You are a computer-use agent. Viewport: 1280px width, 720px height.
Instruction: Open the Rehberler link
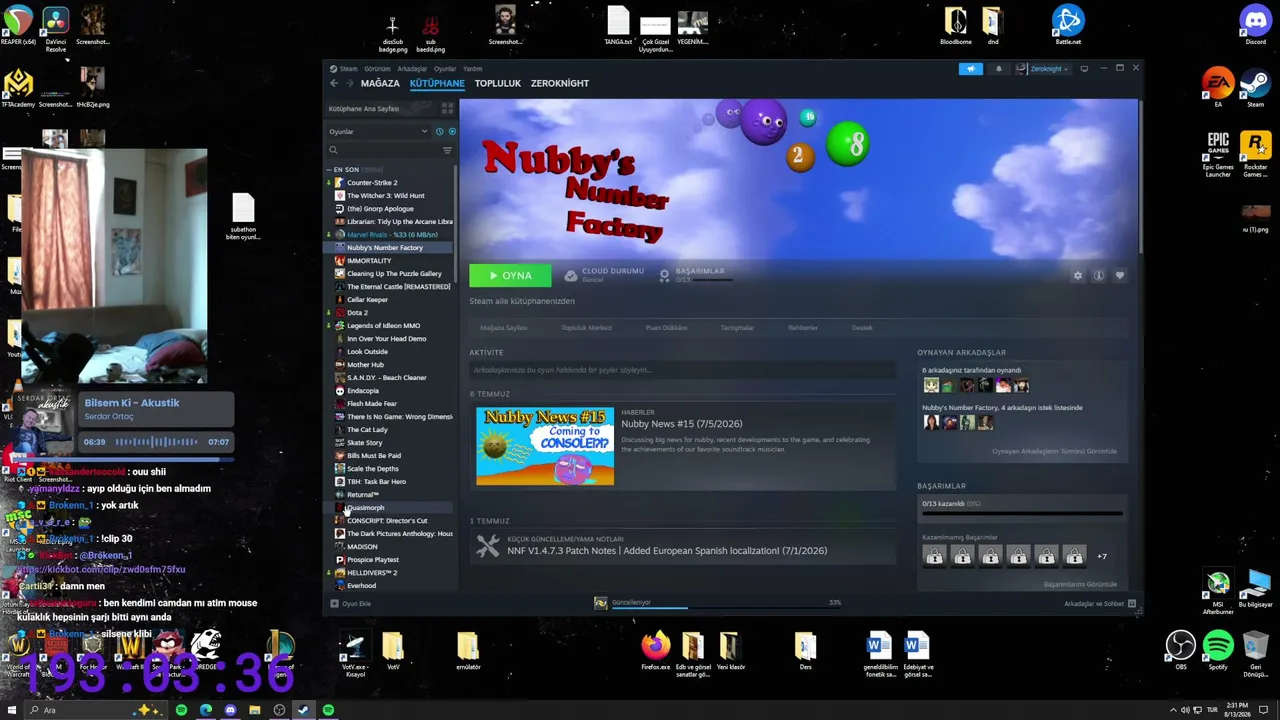pyautogui.click(x=803, y=328)
